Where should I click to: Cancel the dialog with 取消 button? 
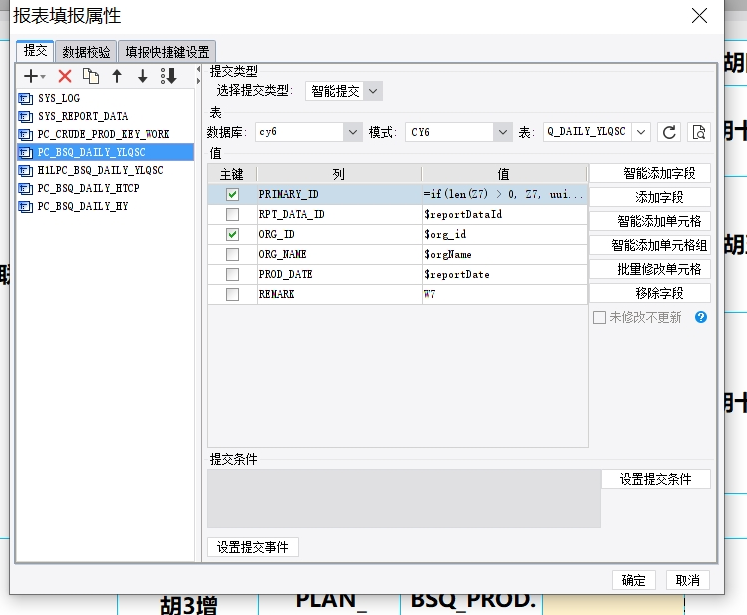[687, 580]
